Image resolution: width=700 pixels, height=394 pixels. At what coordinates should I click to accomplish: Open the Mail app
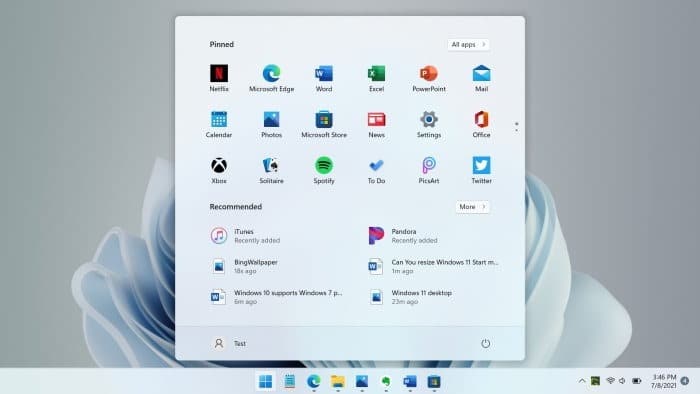coord(481,78)
